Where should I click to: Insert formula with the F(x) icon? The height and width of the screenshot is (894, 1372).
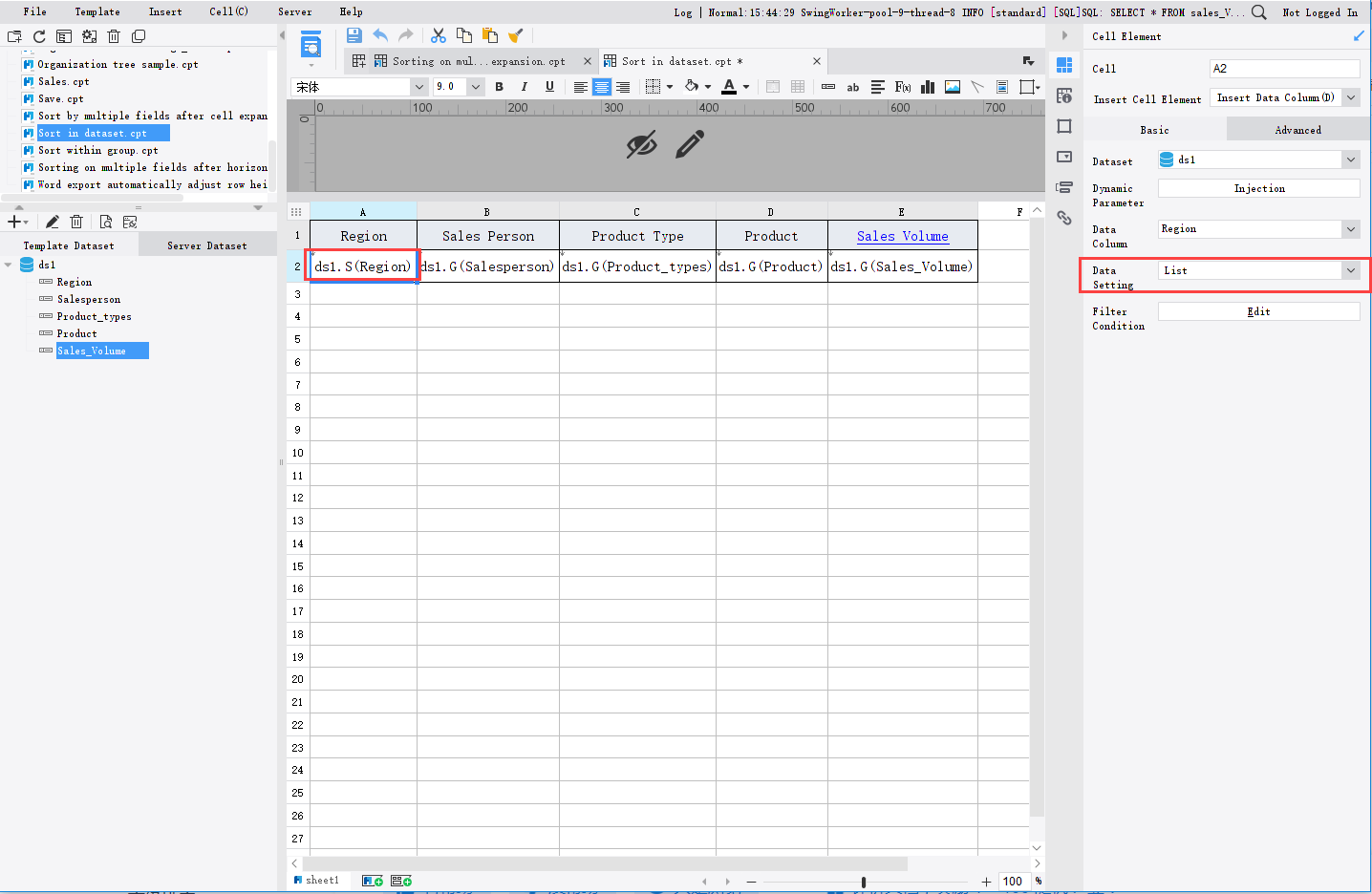(903, 87)
